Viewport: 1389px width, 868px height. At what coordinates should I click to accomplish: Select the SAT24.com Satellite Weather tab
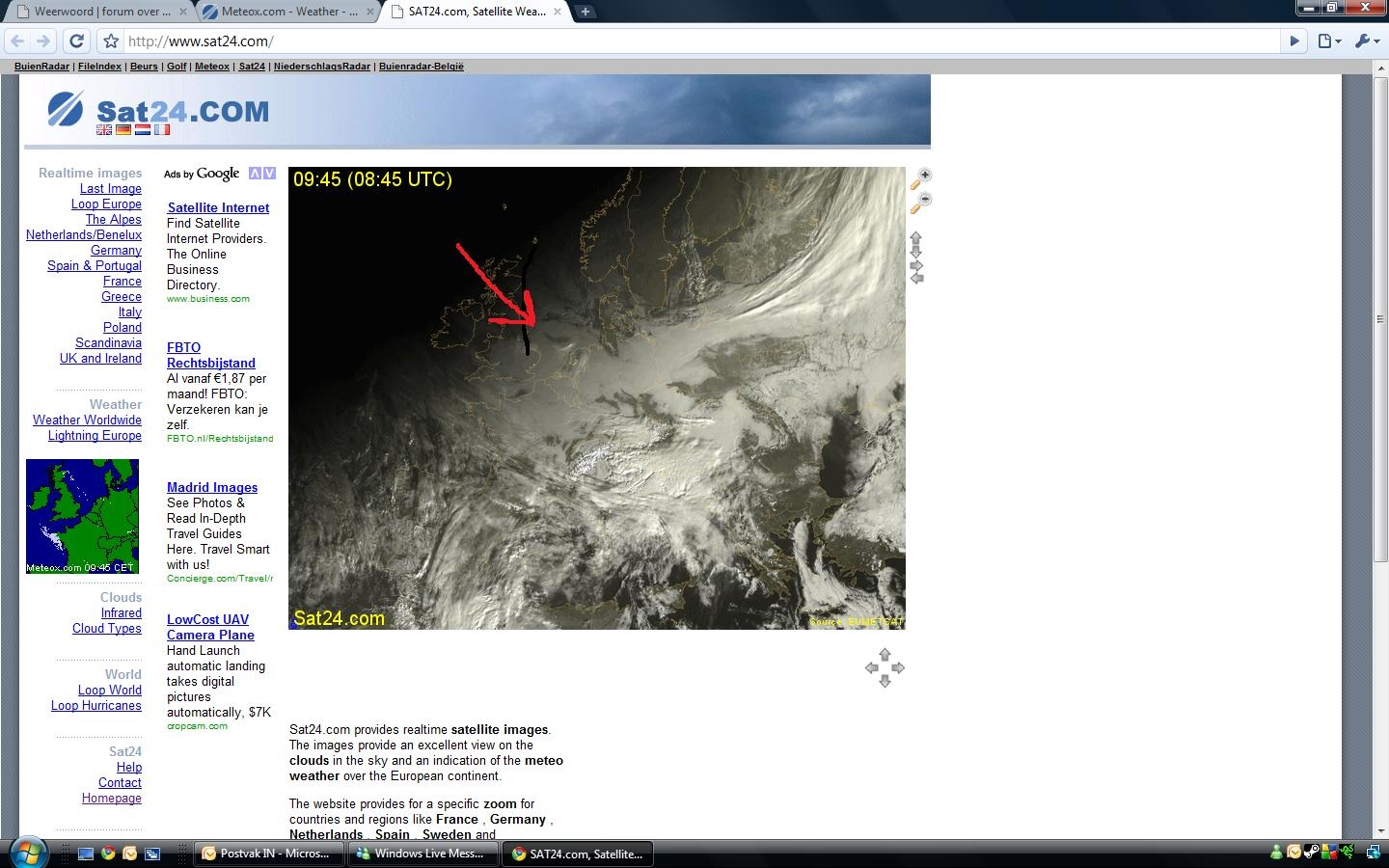pos(475,12)
